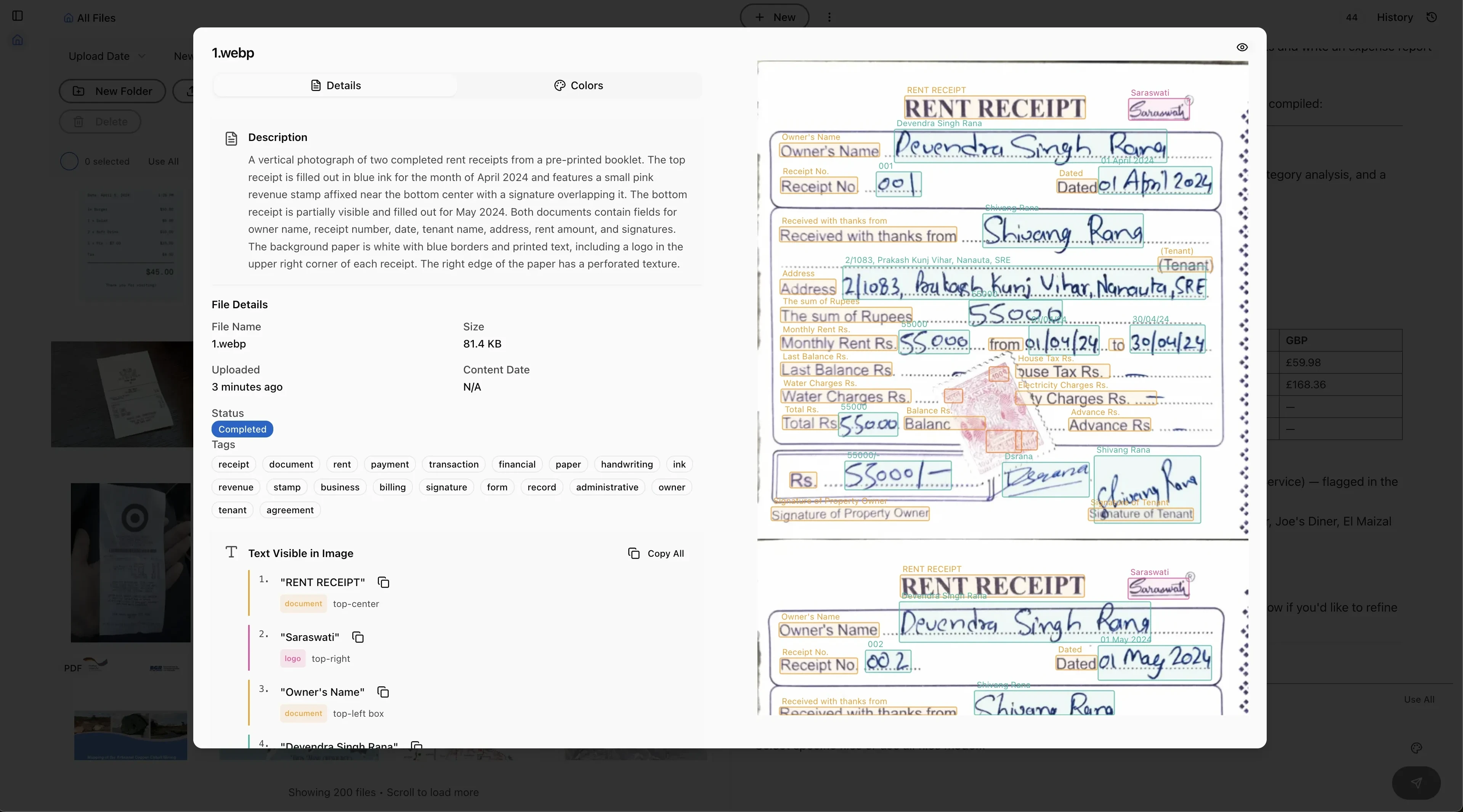Click the paper-plane send icon
The width and height of the screenshot is (1463, 812).
(1416, 783)
